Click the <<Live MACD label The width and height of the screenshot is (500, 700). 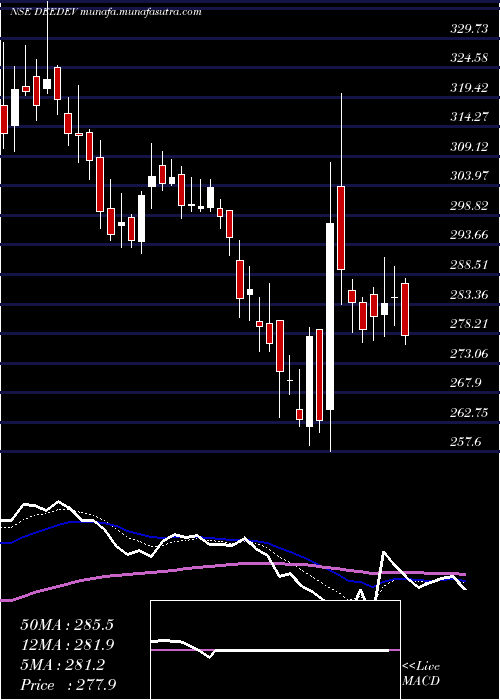tap(421, 674)
